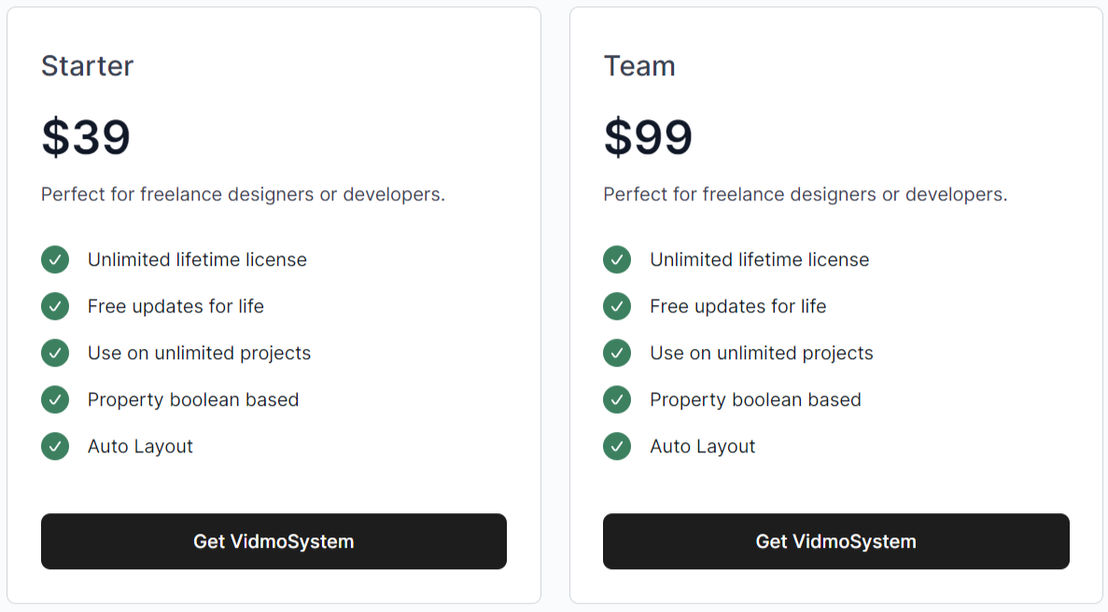Click the Get VidmoSystem button under Starter plan
The width and height of the screenshot is (1108, 612).
273,541
